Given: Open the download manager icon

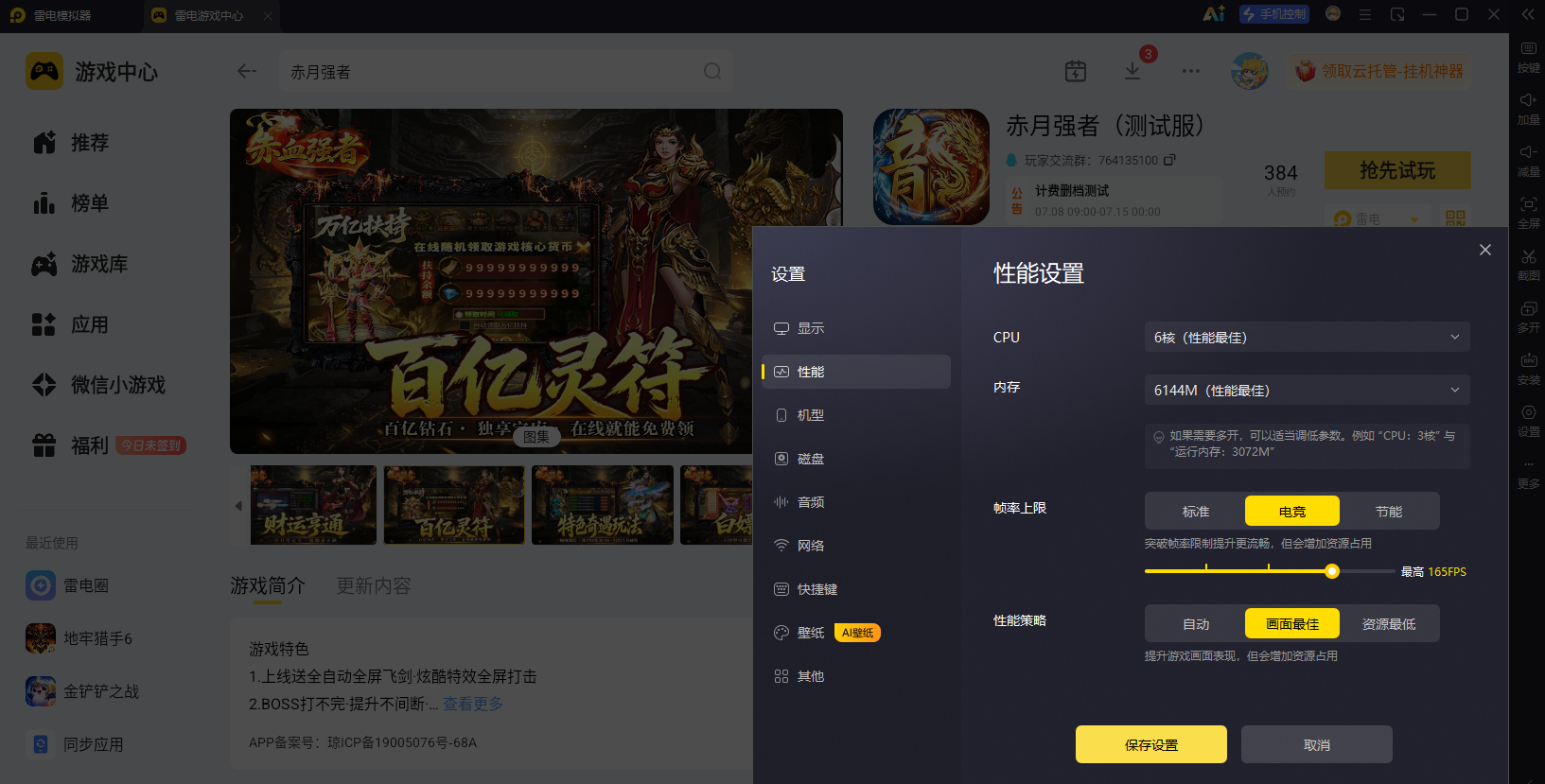Looking at the screenshot, I should (1132, 71).
